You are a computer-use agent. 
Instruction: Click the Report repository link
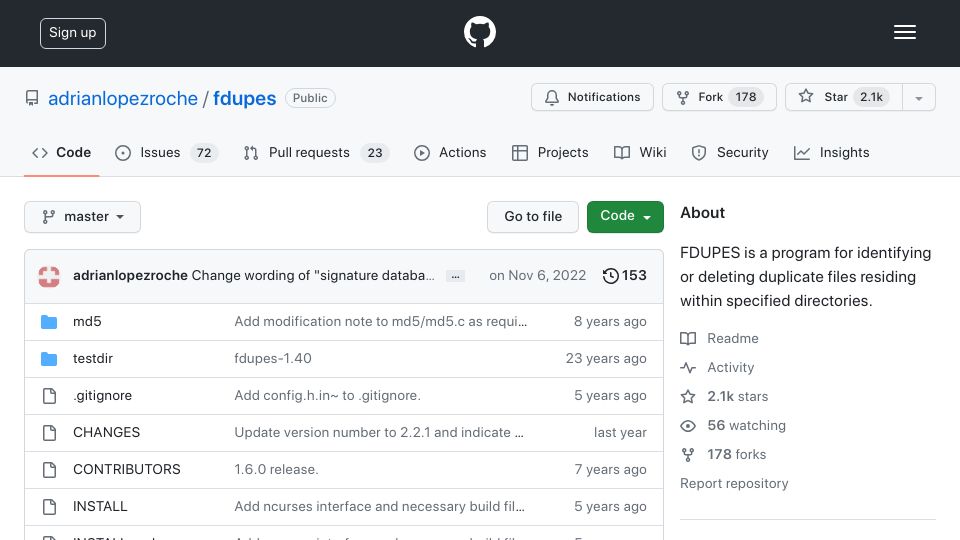(734, 484)
